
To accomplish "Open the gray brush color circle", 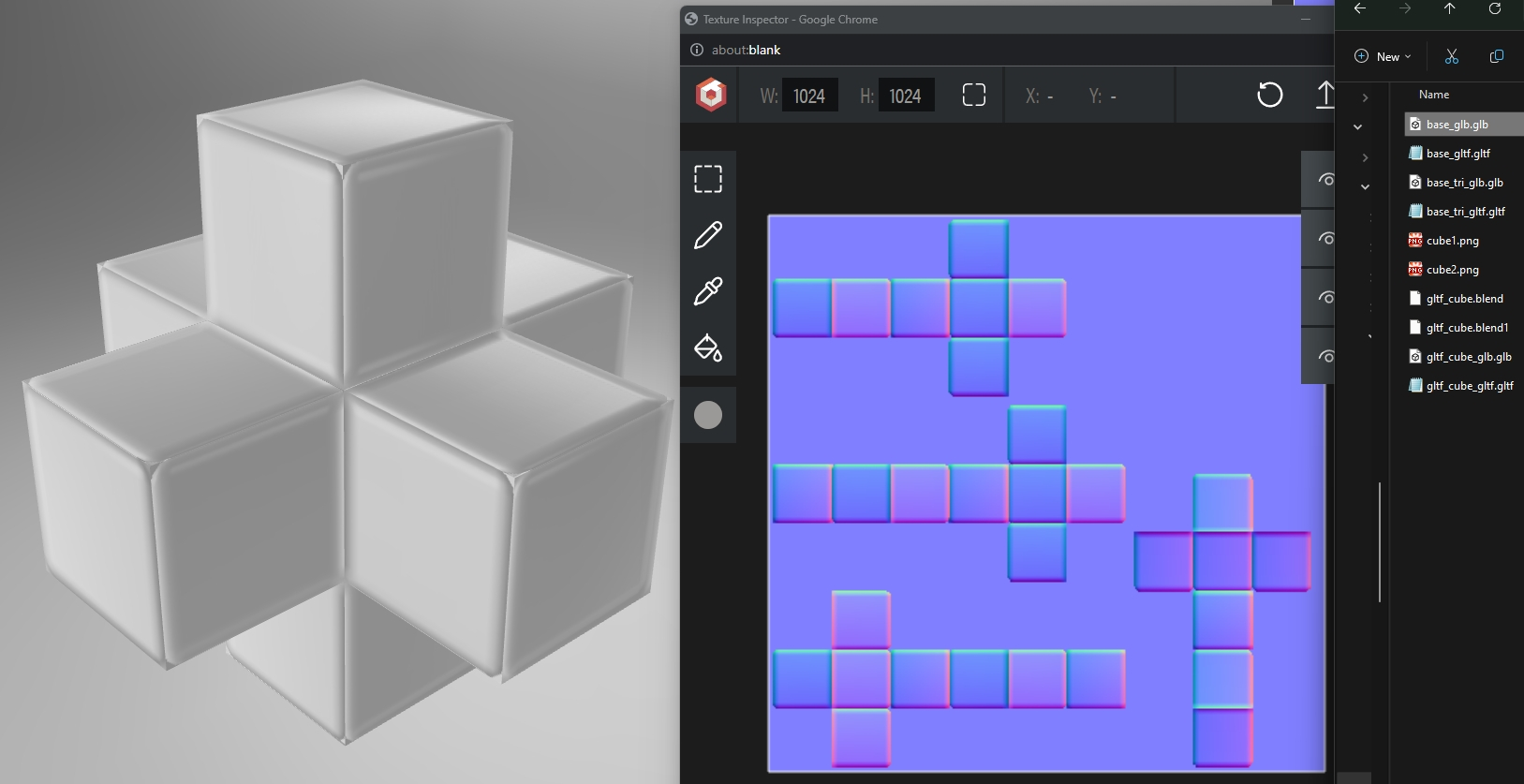I will coord(708,415).
